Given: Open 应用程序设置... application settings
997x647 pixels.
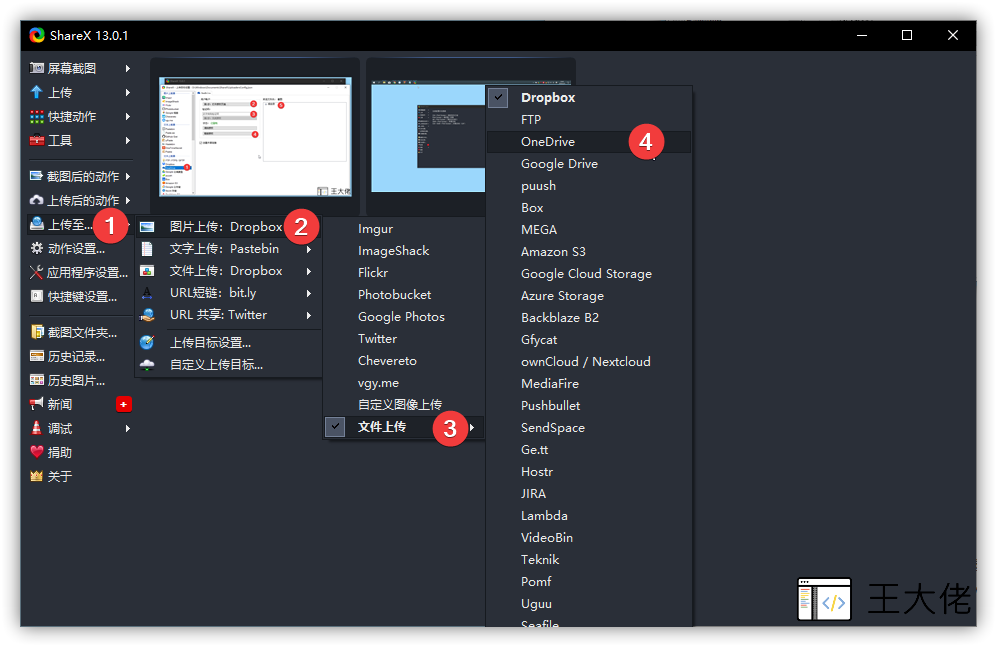Looking at the screenshot, I should (80, 273).
